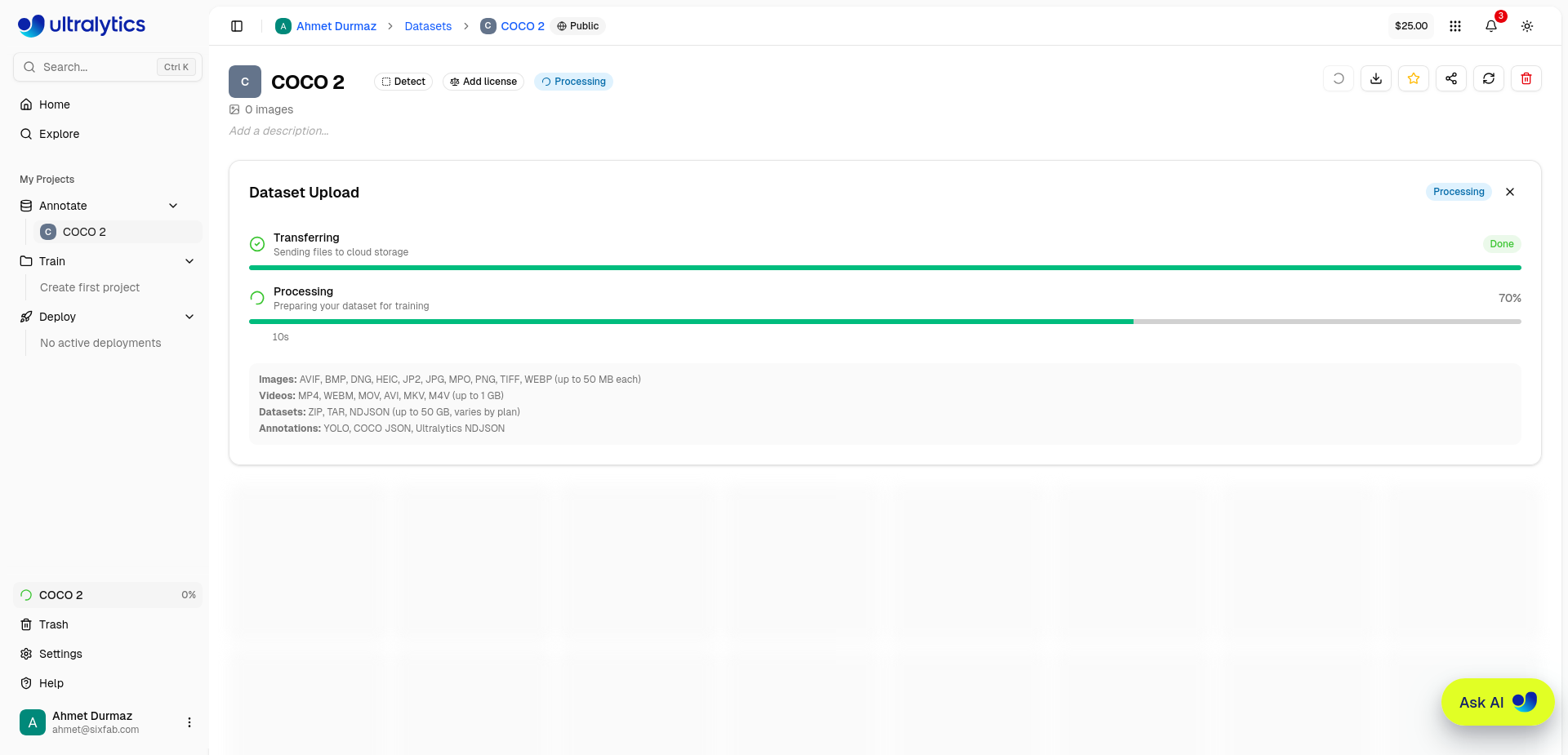The height and width of the screenshot is (755, 1568).
Task: Change the Detect task type
Action: click(x=403, y=82)
